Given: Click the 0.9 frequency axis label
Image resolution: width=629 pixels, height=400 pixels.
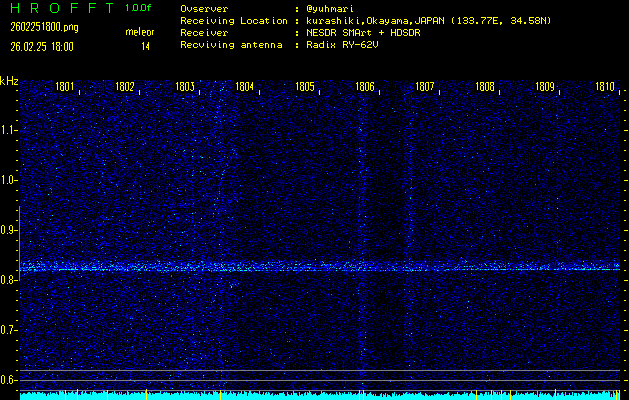Looking at the screenshot, I should point(9,230).
